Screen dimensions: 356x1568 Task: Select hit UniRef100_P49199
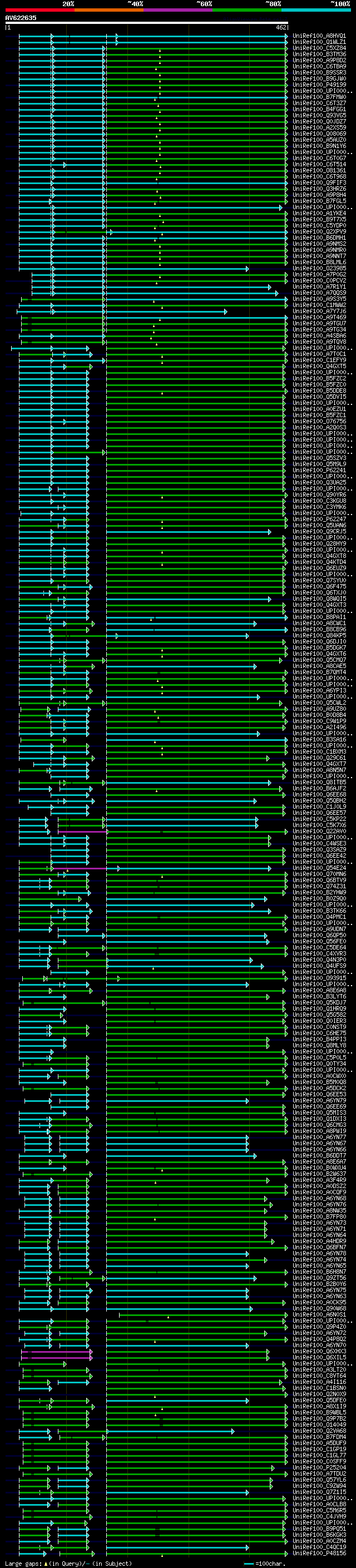click(x=319, y=85)
